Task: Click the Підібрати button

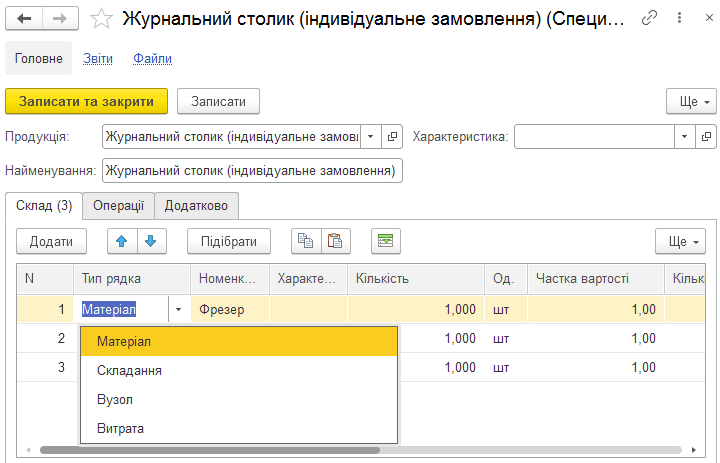Action: click(x=229, y=241)
